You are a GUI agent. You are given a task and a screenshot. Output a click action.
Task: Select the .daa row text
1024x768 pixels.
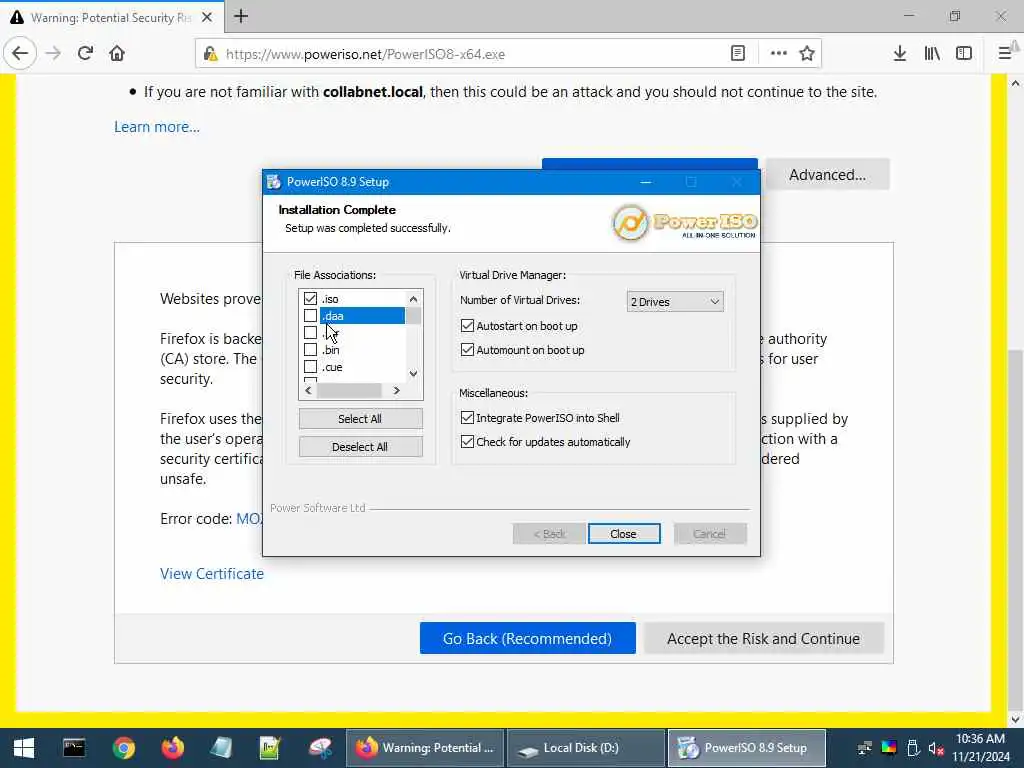[333, 316]
